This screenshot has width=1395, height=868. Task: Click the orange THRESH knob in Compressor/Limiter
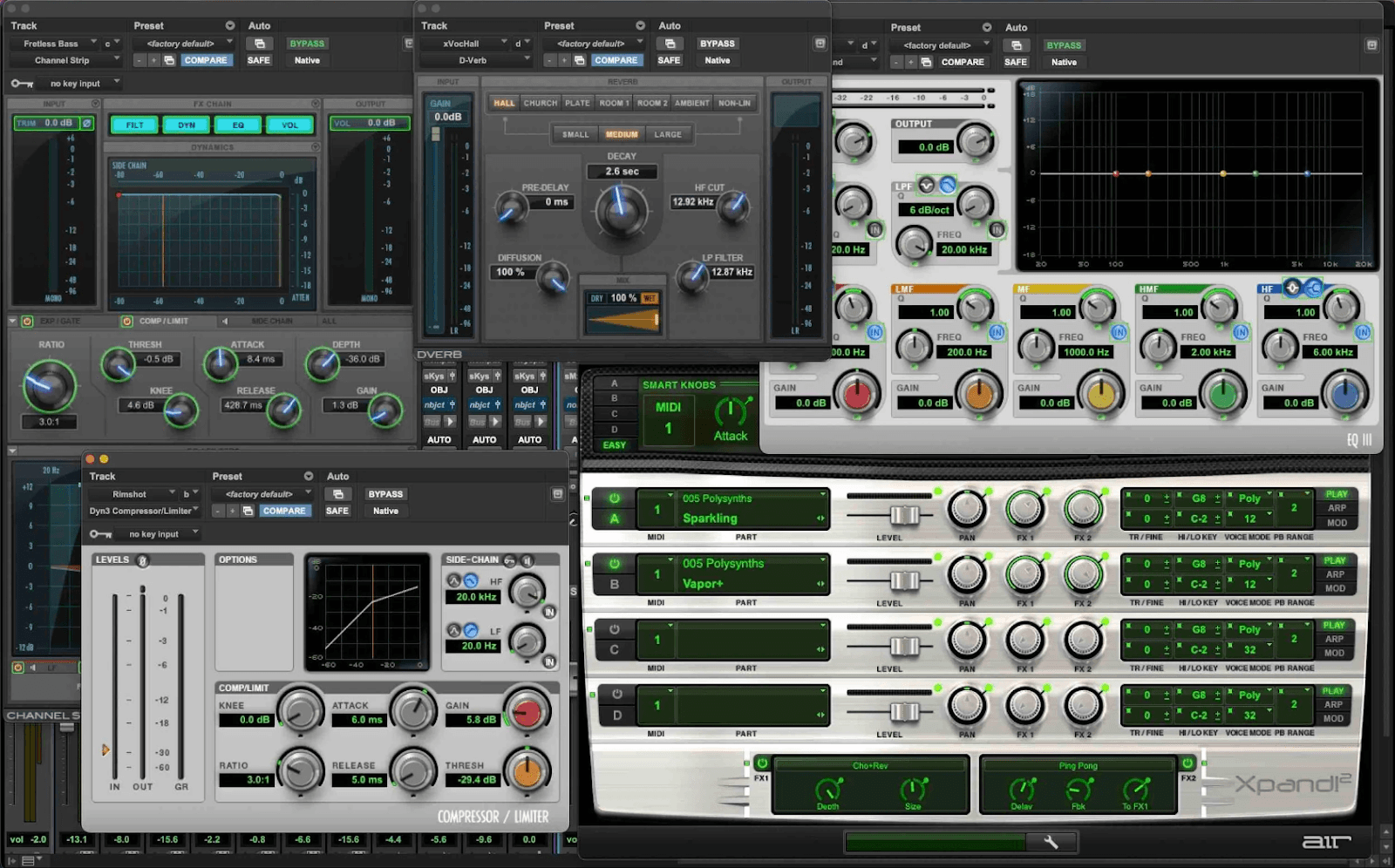click(x=526, y=771)
